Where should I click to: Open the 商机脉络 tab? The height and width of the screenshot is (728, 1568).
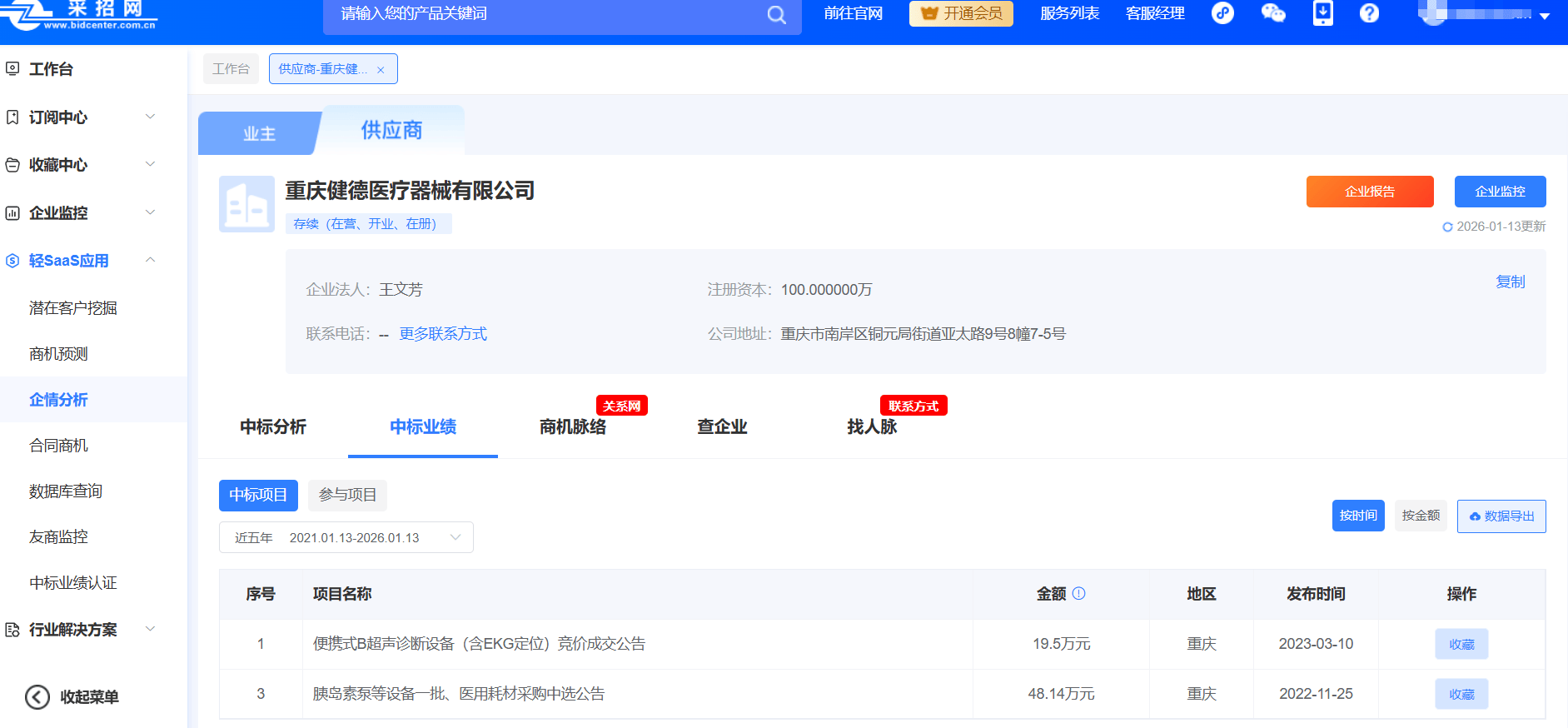click(x=573, y=427)
